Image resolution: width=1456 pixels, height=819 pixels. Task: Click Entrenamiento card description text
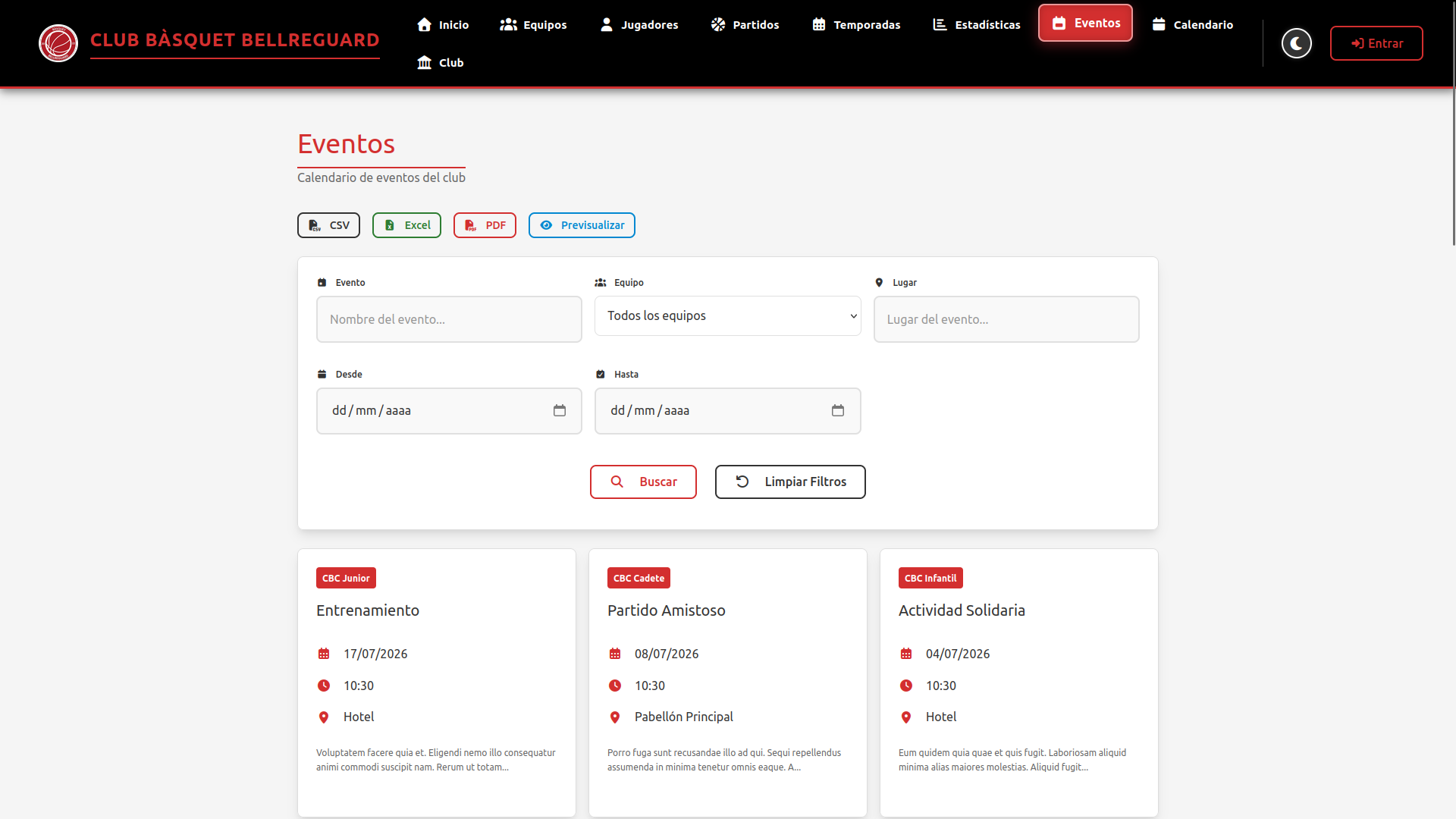[x=436, y=760]
